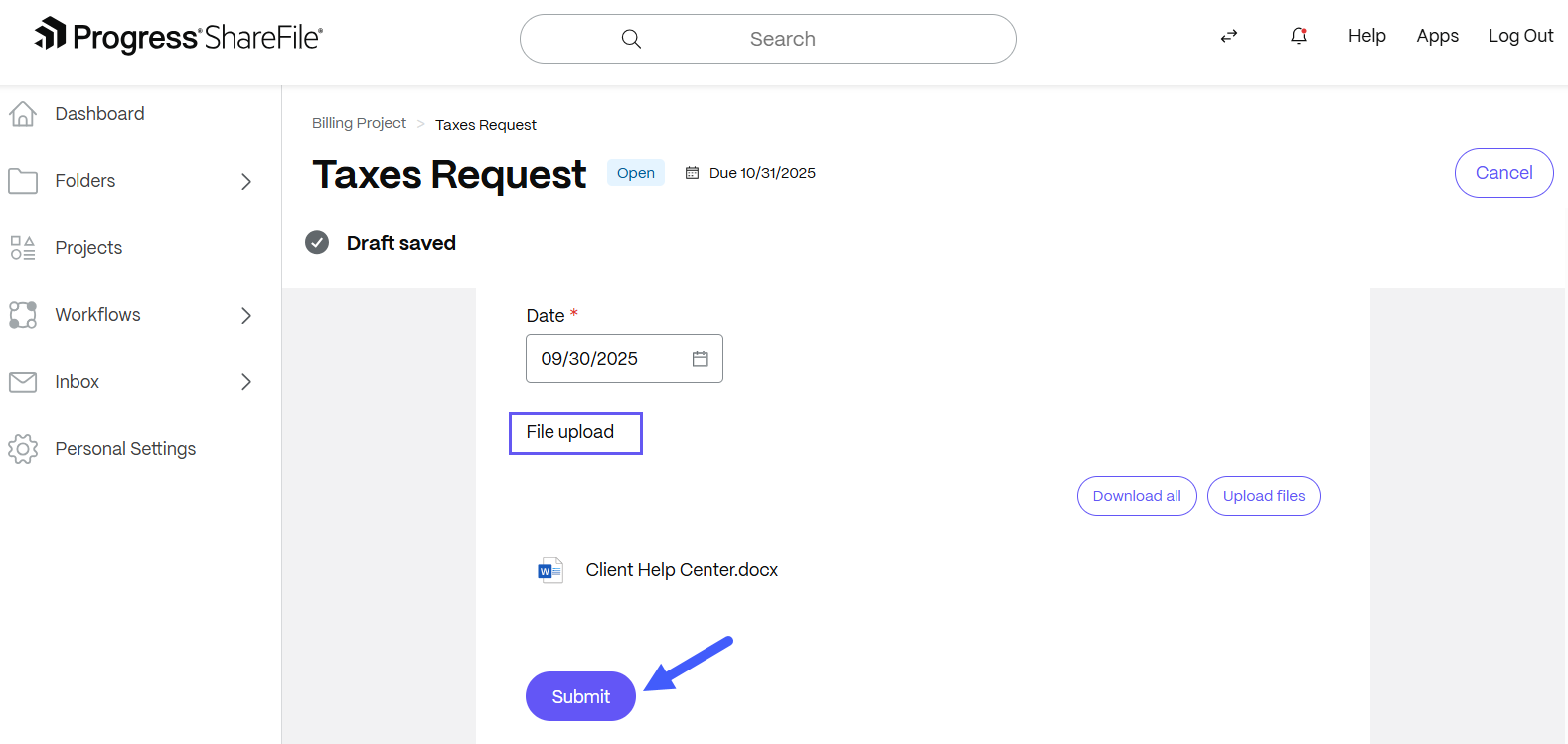Open the Apps menu

click(1437, 36)
